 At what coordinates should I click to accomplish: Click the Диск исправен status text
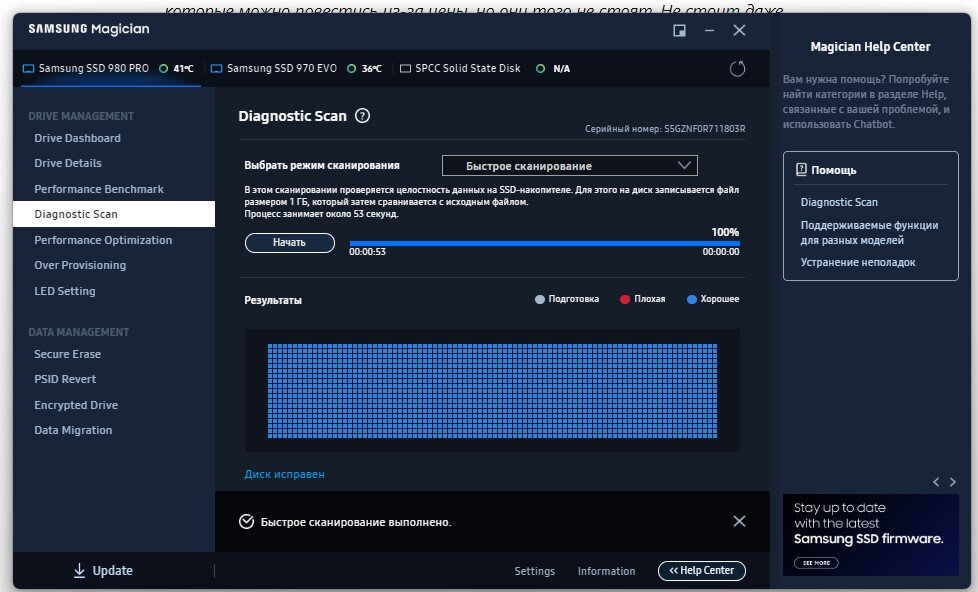coord(284,474)
